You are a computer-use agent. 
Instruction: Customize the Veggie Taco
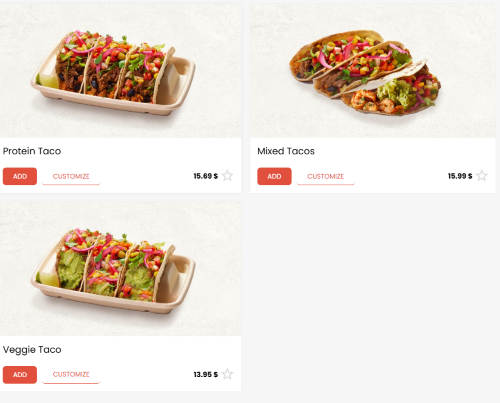click(x=71, y=375)
